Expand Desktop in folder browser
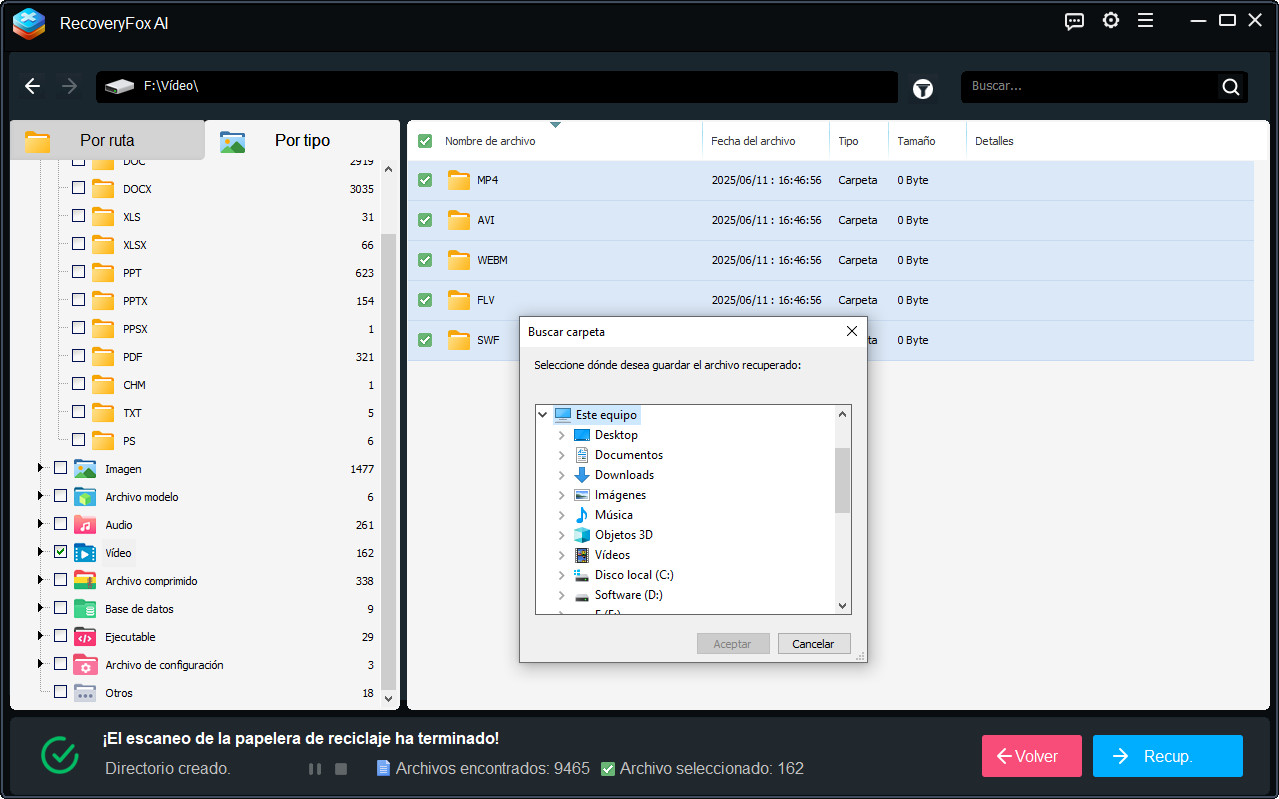 coord(562,435)
